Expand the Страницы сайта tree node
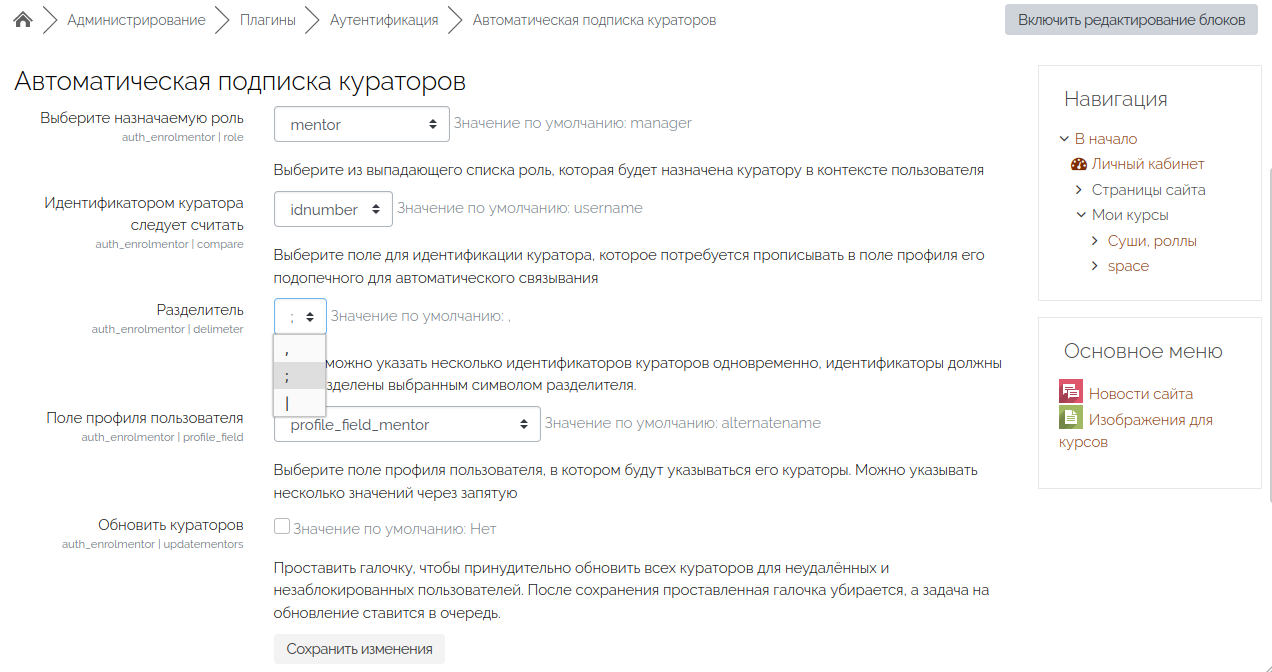The height and width of the screenshot is (672, 1272). coord(1080,190)
